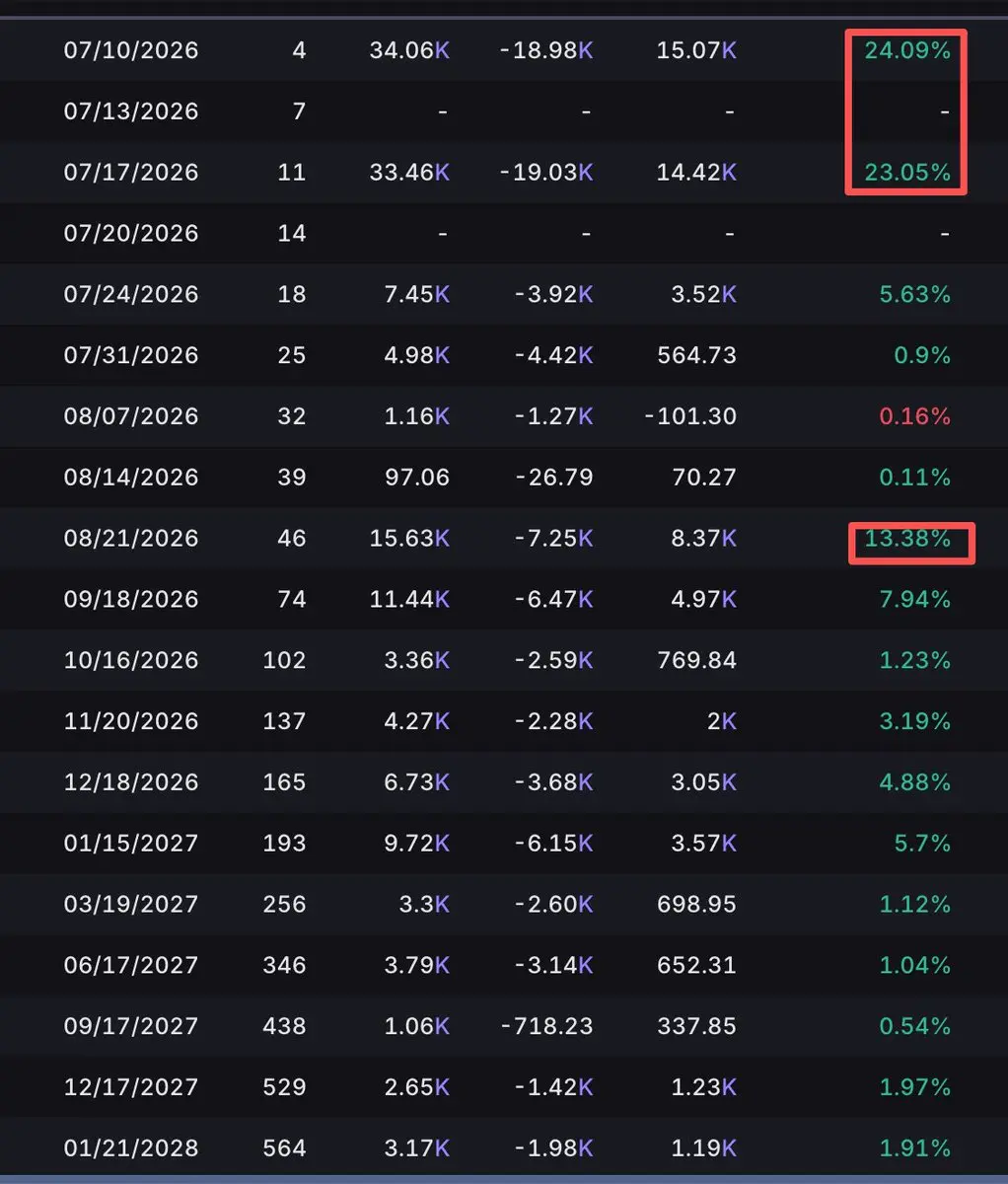1008x1184 pixels.
Task: Select the 01/15/2027 expiration date
Action: [131, 844]
